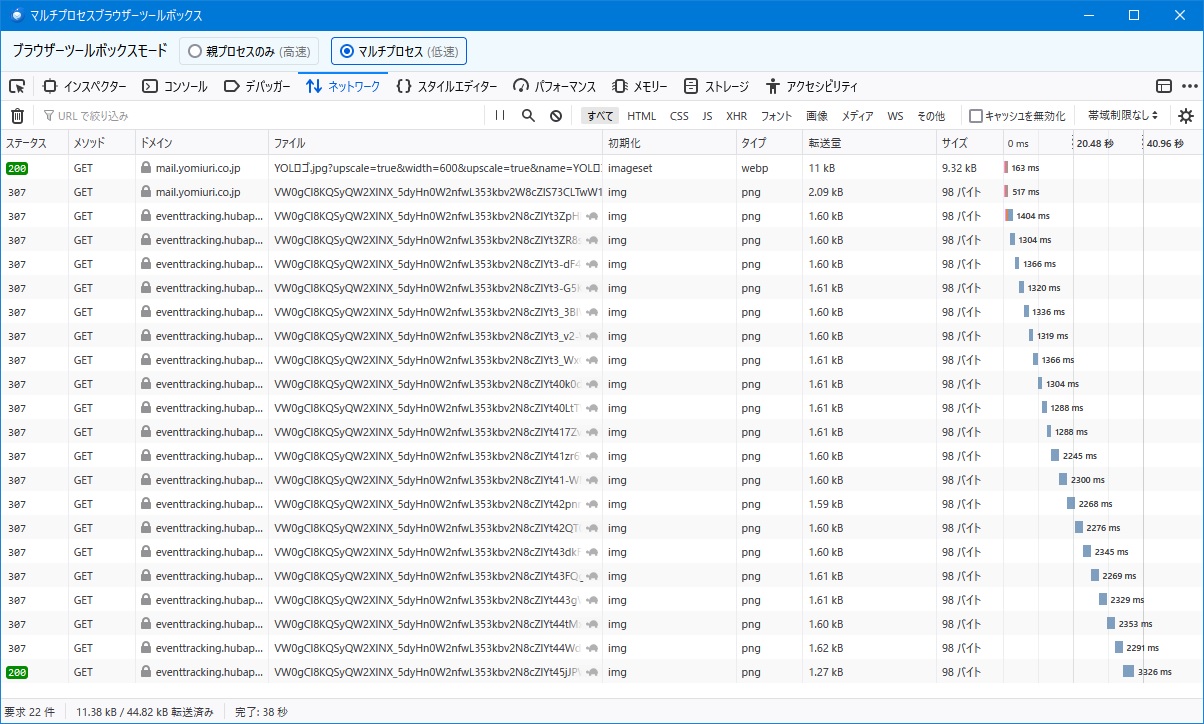Open the ストレージ tab
This screenshot has width=1204, height=724.
click(x=716, y=86)
